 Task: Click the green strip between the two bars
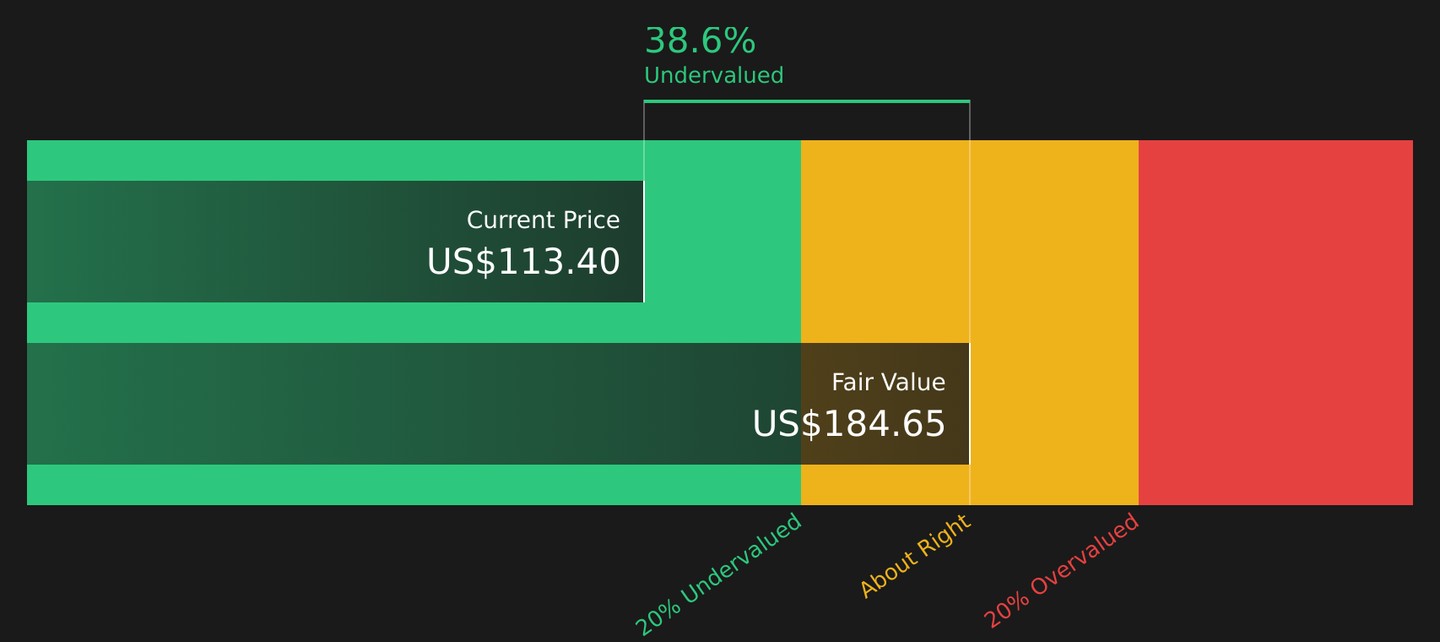tap(414, 322)
